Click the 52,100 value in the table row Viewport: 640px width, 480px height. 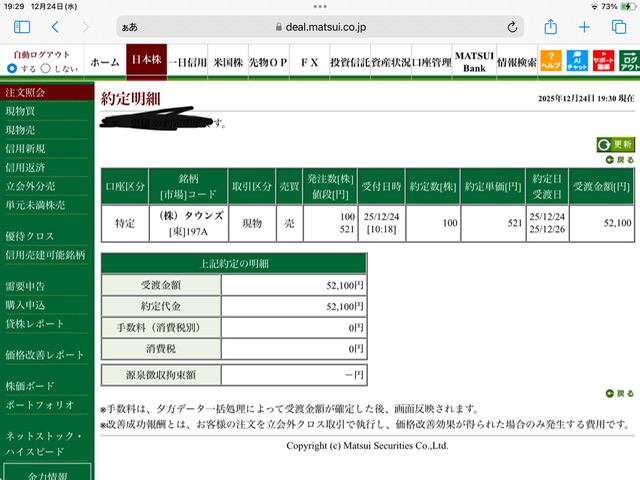tap(618, 223)
